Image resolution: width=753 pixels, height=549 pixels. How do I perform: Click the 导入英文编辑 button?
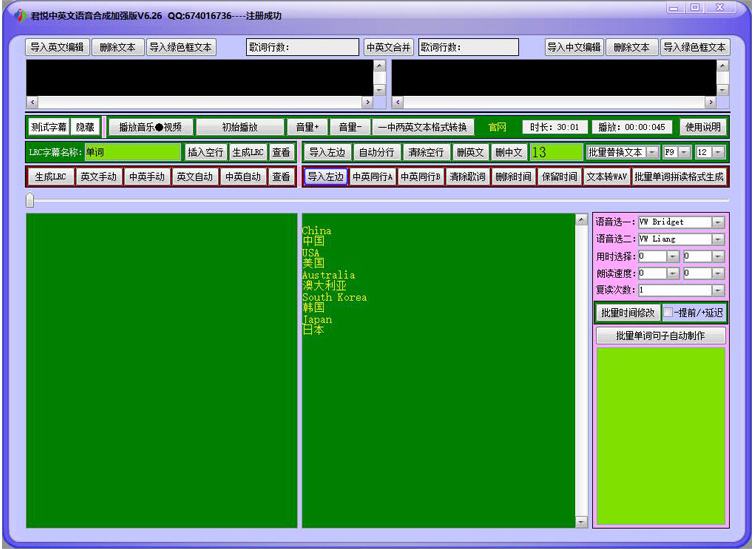coord(57,47)
